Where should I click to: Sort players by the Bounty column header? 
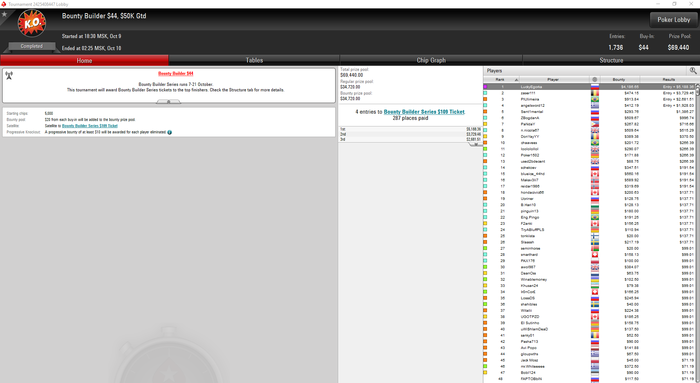pos(619,79)
